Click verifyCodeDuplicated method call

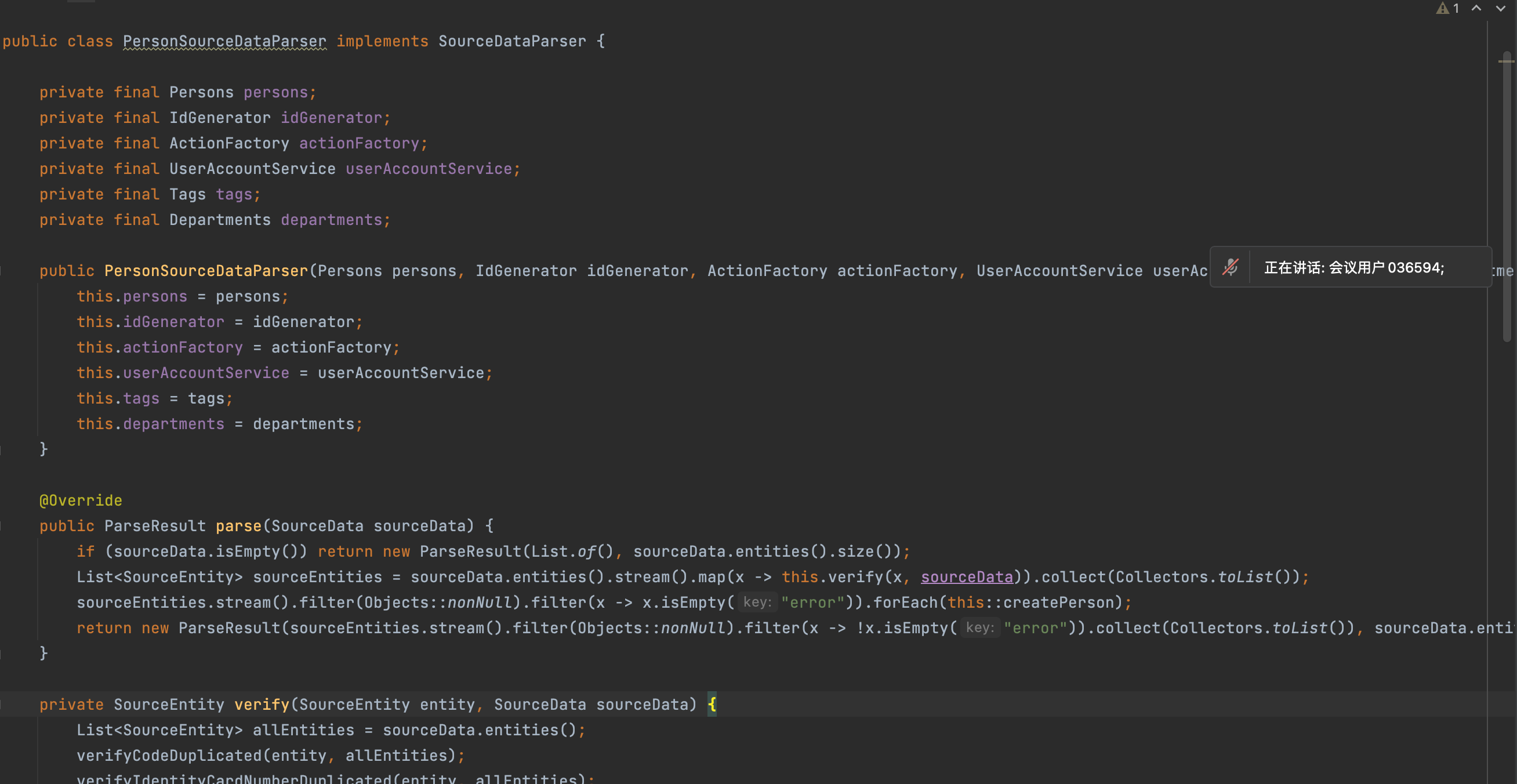click(169, 756)
